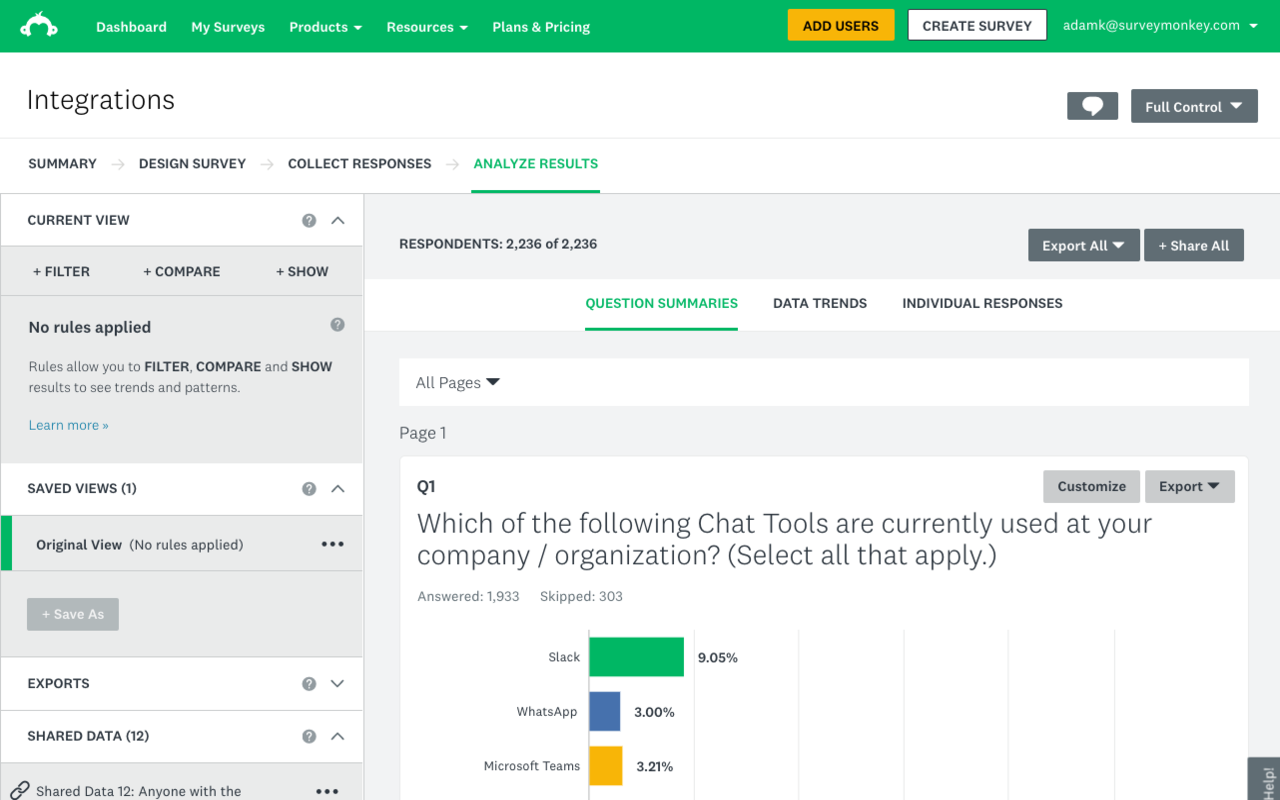
Task: Click the link icon beside Shared Data 12
Action: pos(22,789)
